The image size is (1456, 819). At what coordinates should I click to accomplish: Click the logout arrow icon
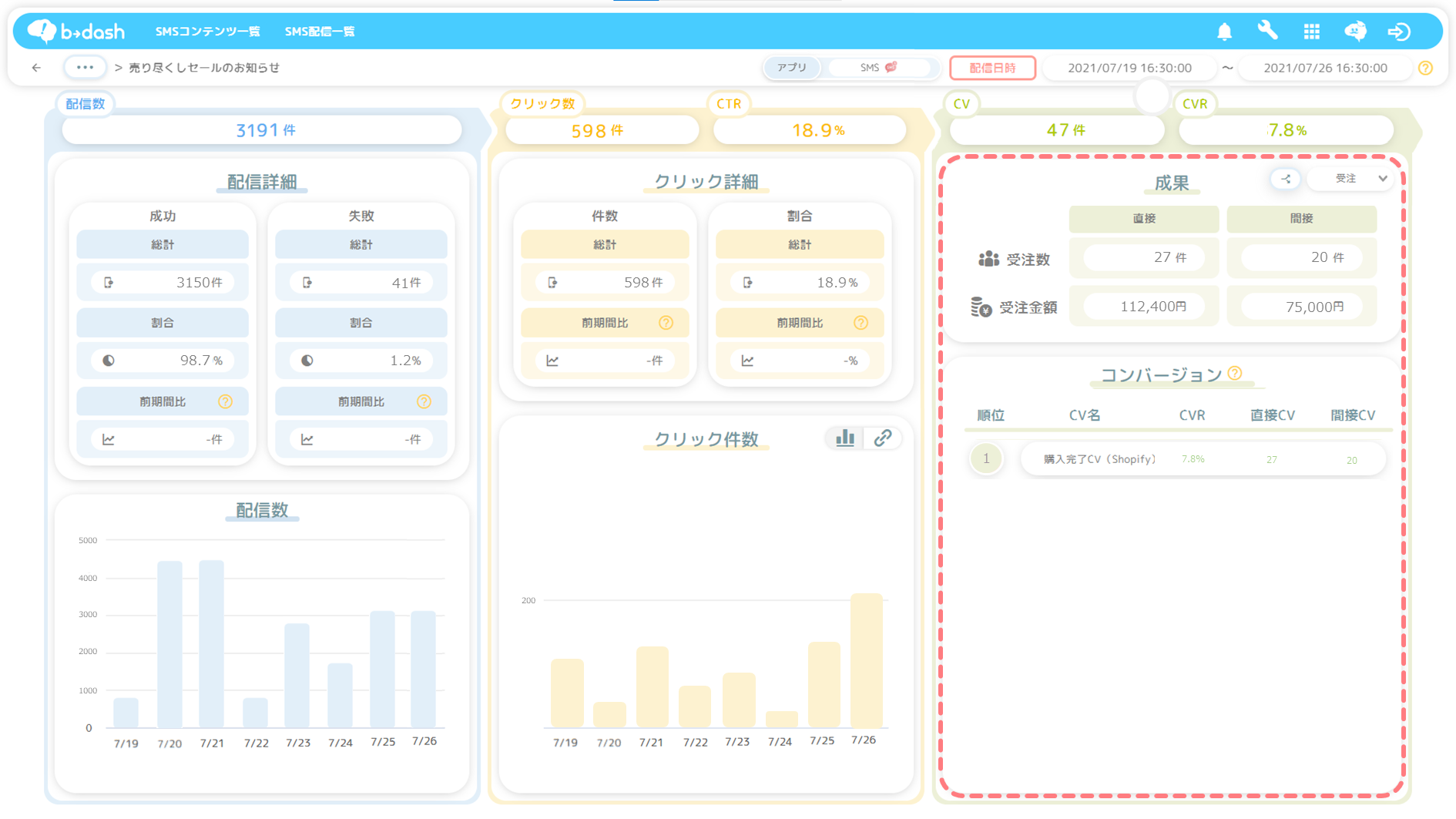1399,32
